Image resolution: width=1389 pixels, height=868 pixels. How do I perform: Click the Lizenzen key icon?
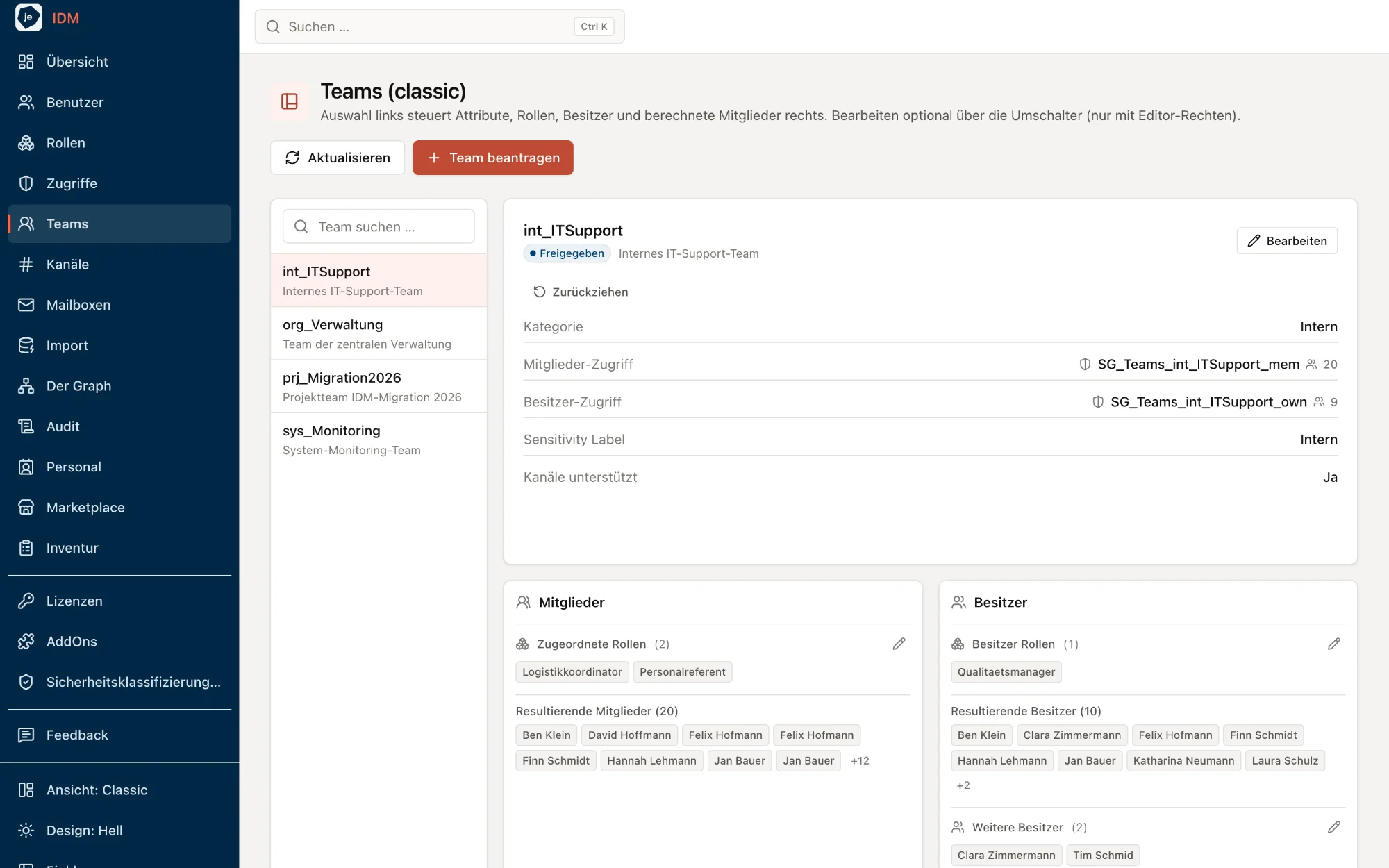click(26, 601)
